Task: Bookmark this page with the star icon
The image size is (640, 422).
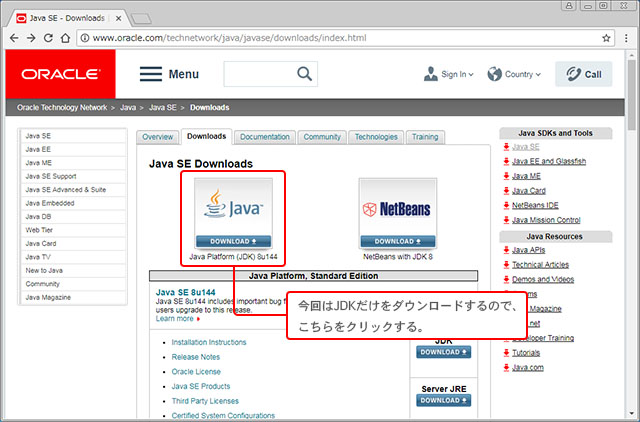Action: click(x=606, y=38)
